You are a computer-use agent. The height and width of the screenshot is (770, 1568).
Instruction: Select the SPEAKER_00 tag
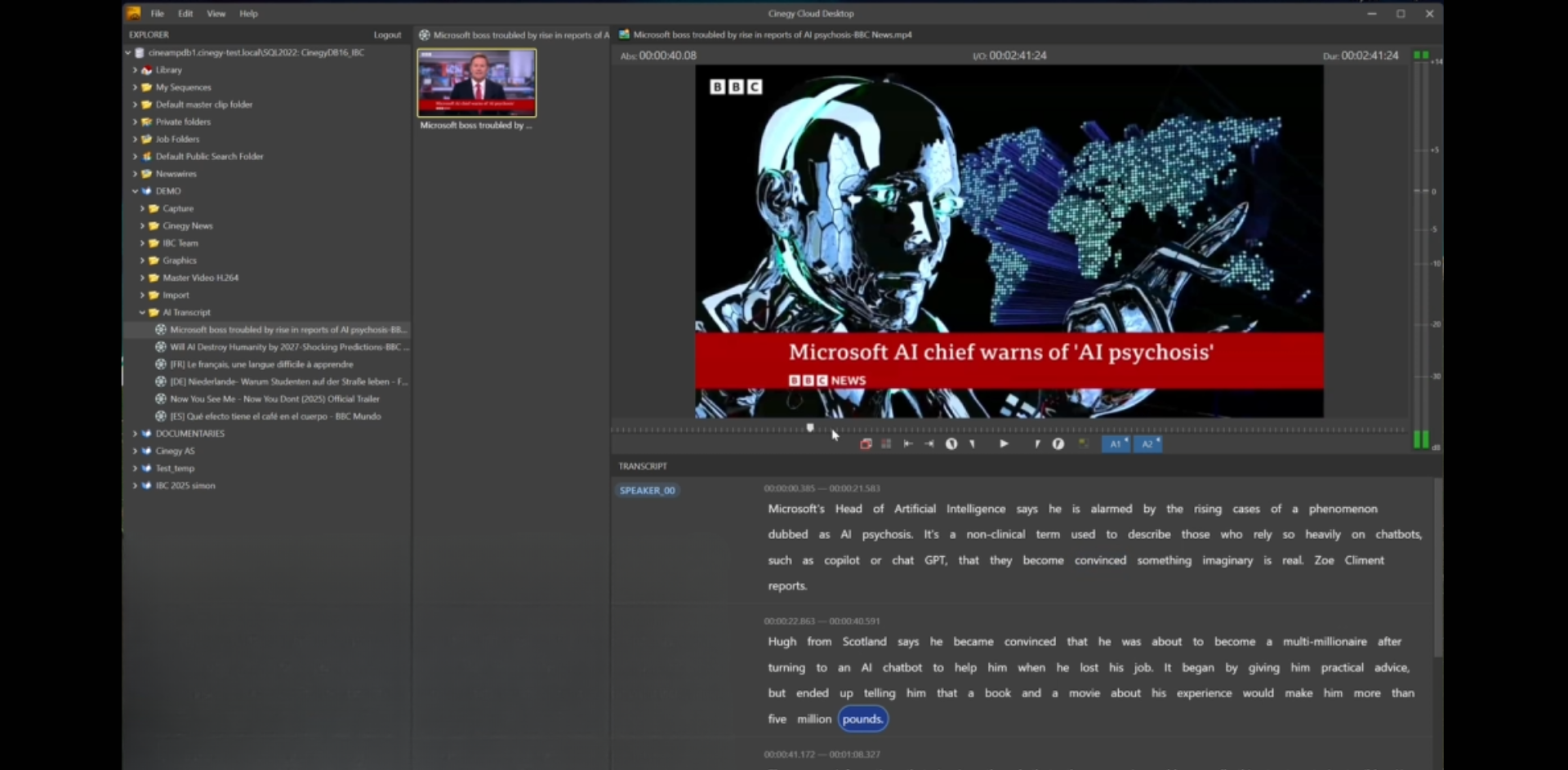[647, 491]
